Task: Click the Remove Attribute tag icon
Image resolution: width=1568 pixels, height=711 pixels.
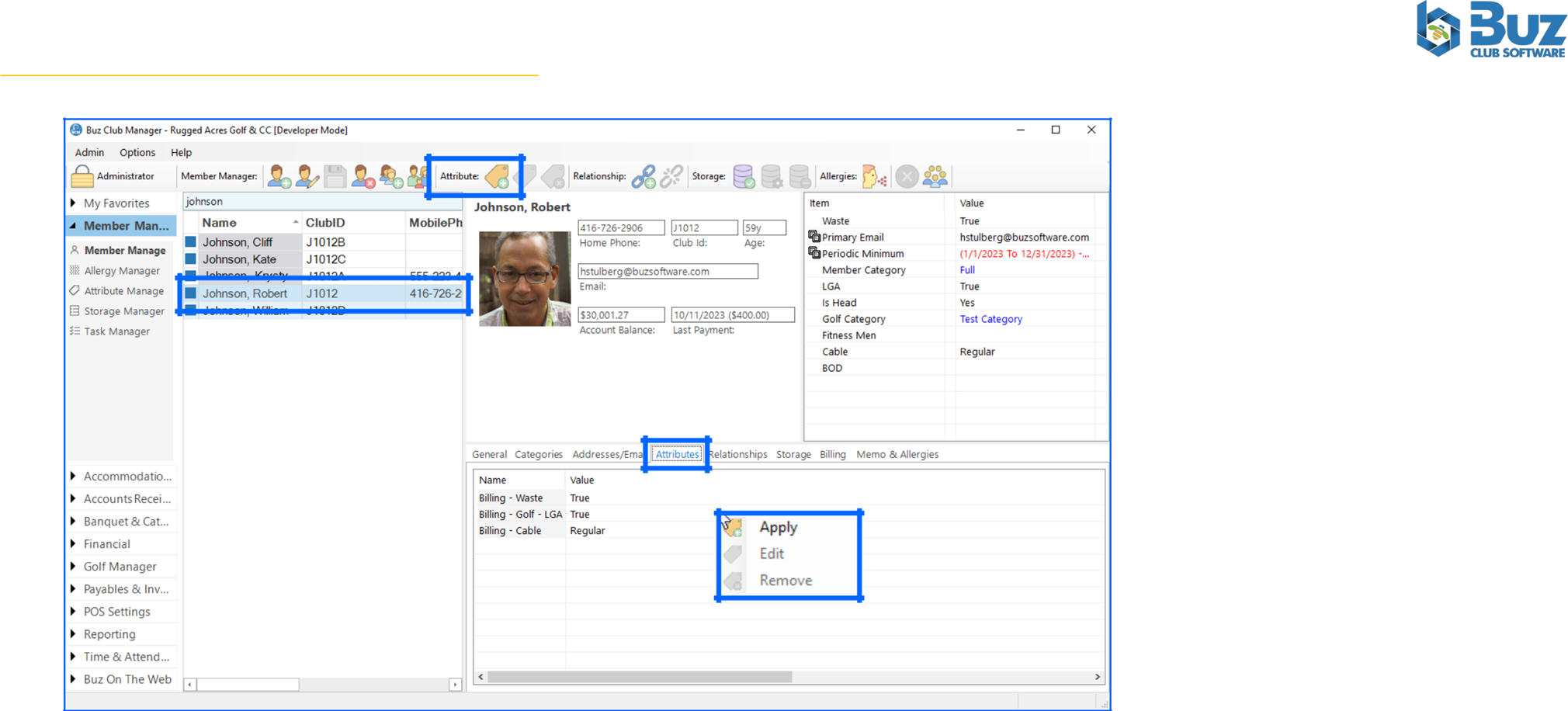Action: click(553, 176)
